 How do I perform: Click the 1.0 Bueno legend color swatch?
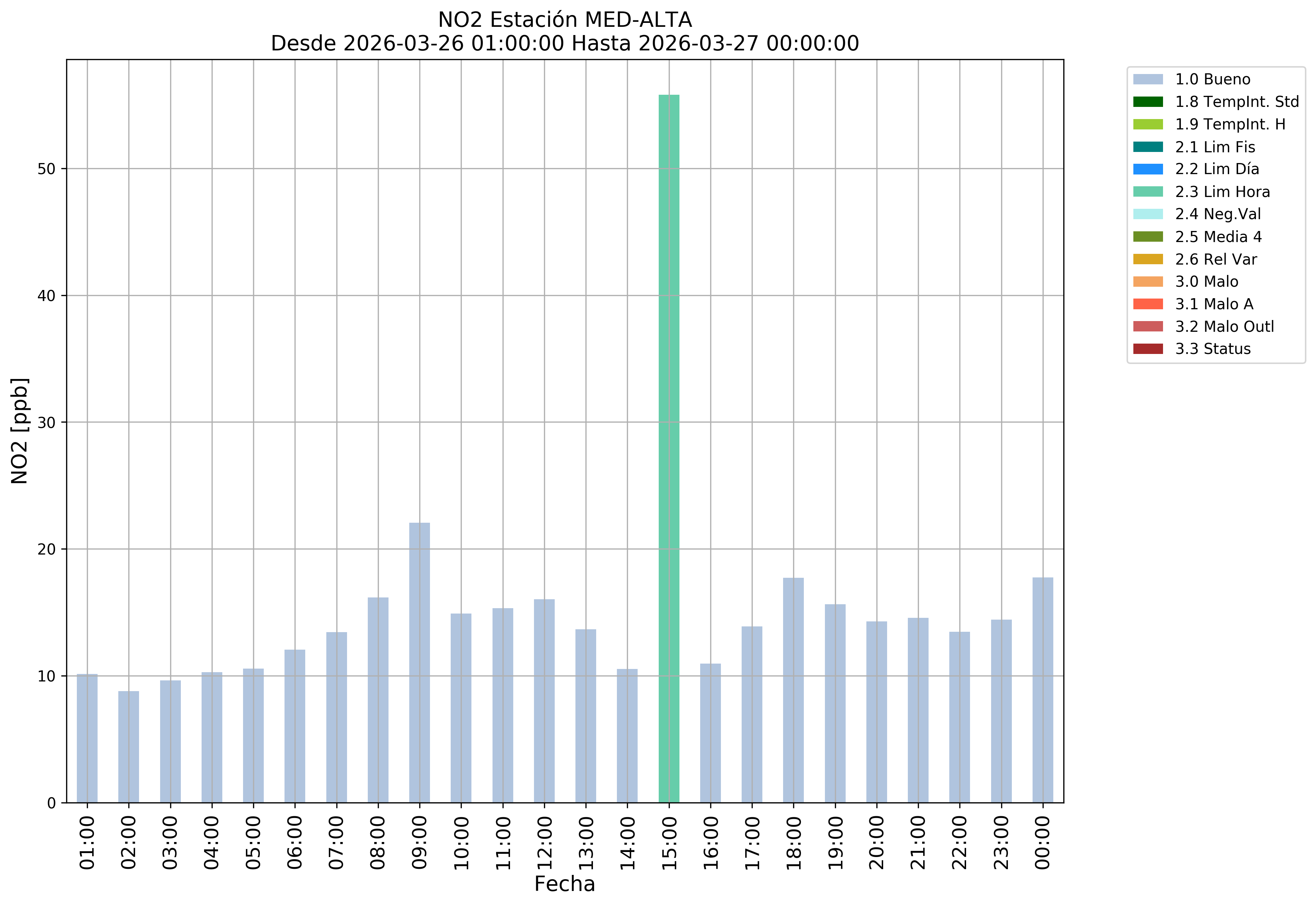[x=1147, y=79]
